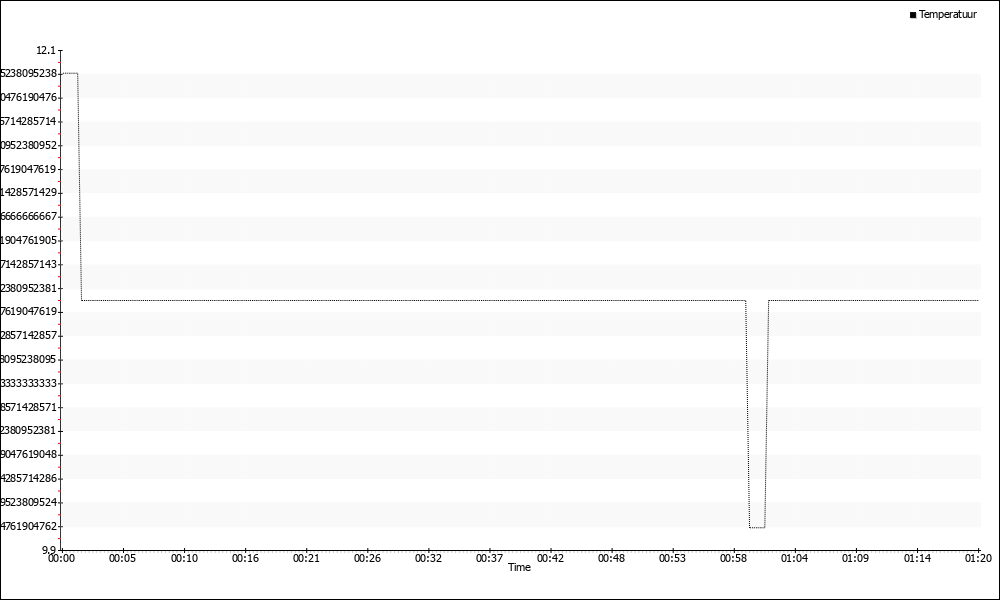Click the 00:53 time axis label

tap(672, 559)
